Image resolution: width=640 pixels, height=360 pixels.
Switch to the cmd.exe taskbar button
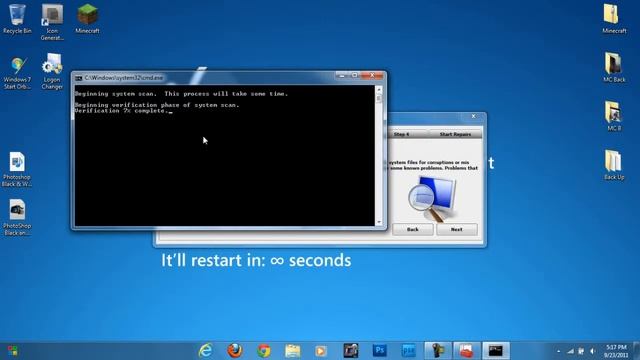pyautogui.click(x=496, y=351)
